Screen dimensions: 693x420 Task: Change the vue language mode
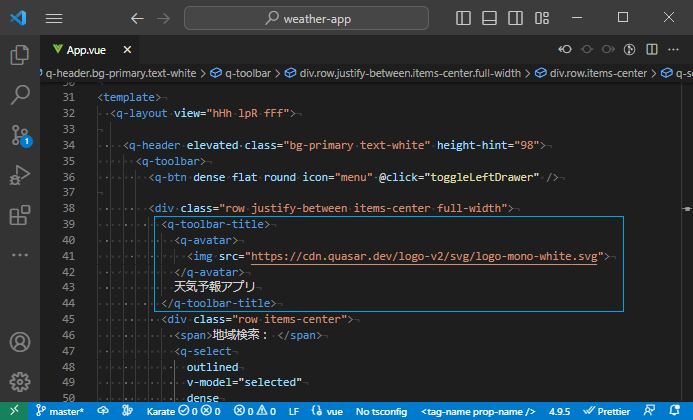click(327, 411)
